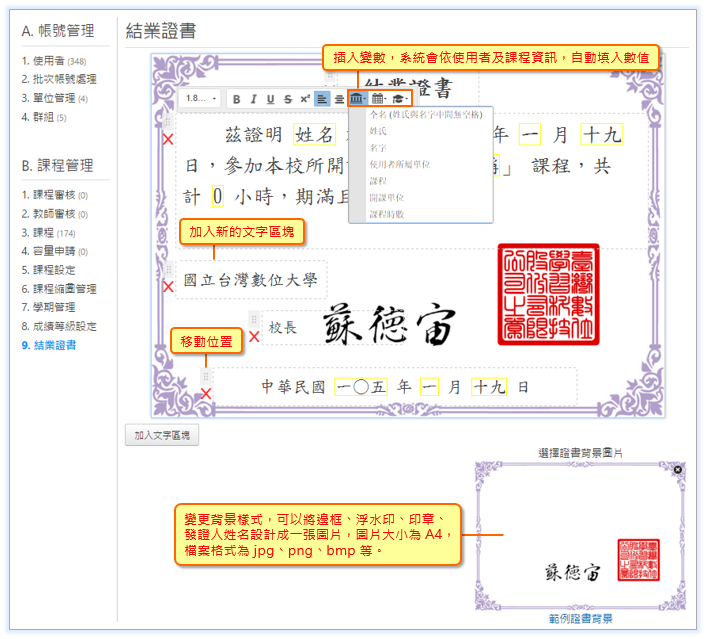
Task: Click the 加入文字區塊 button
Action: (161, 435)
